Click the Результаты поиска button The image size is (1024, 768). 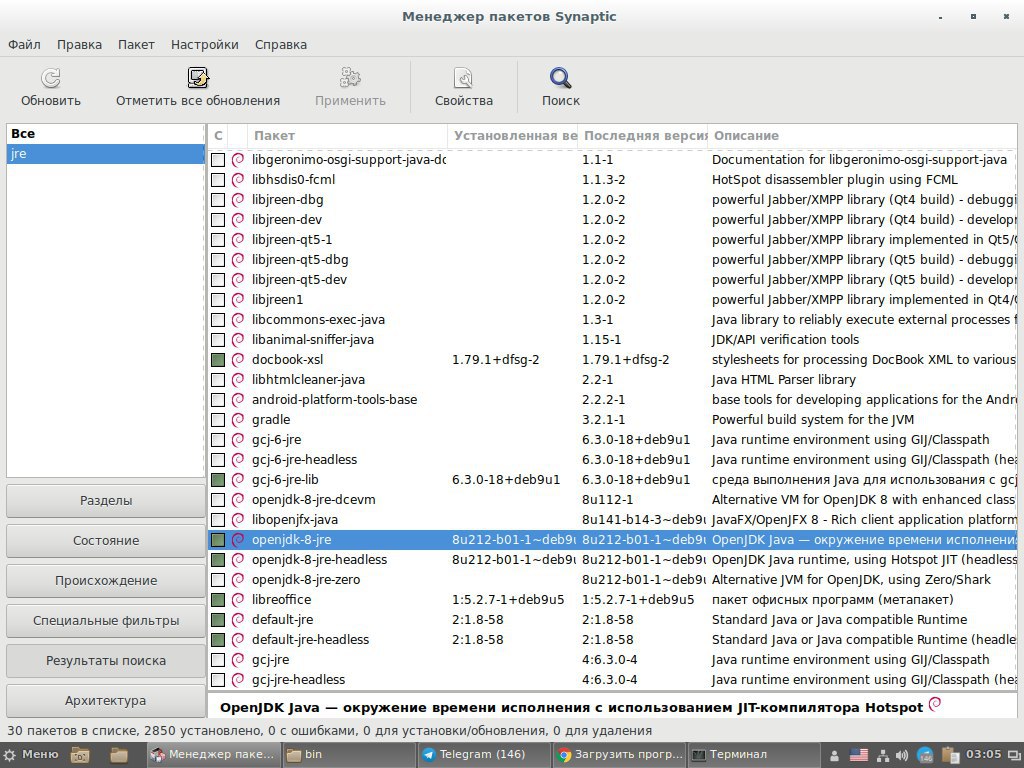pos(106,660)
